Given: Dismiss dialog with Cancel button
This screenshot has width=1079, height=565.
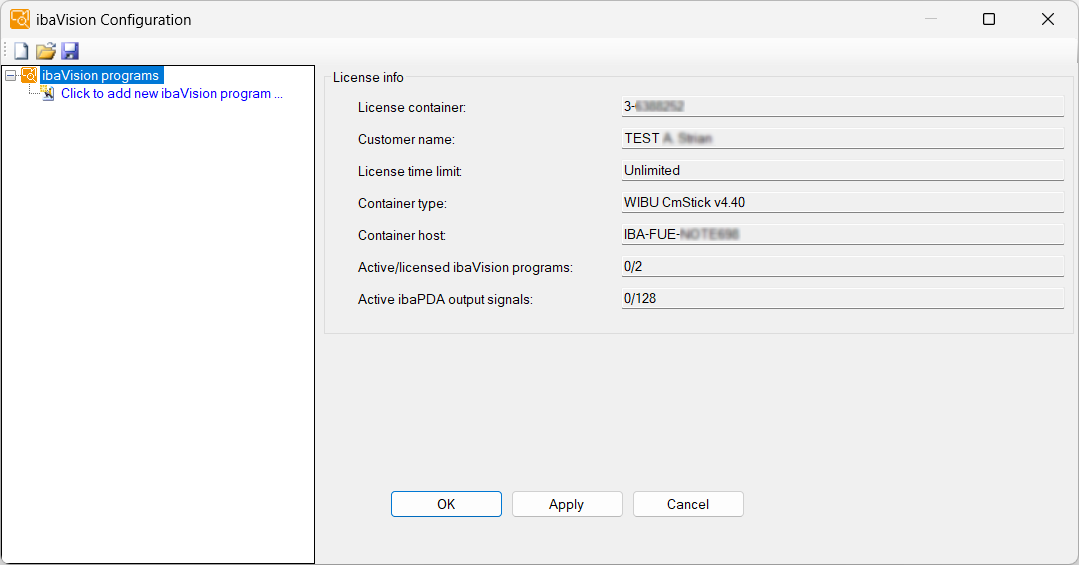Looking at the screenshot, I should point(688,504).
